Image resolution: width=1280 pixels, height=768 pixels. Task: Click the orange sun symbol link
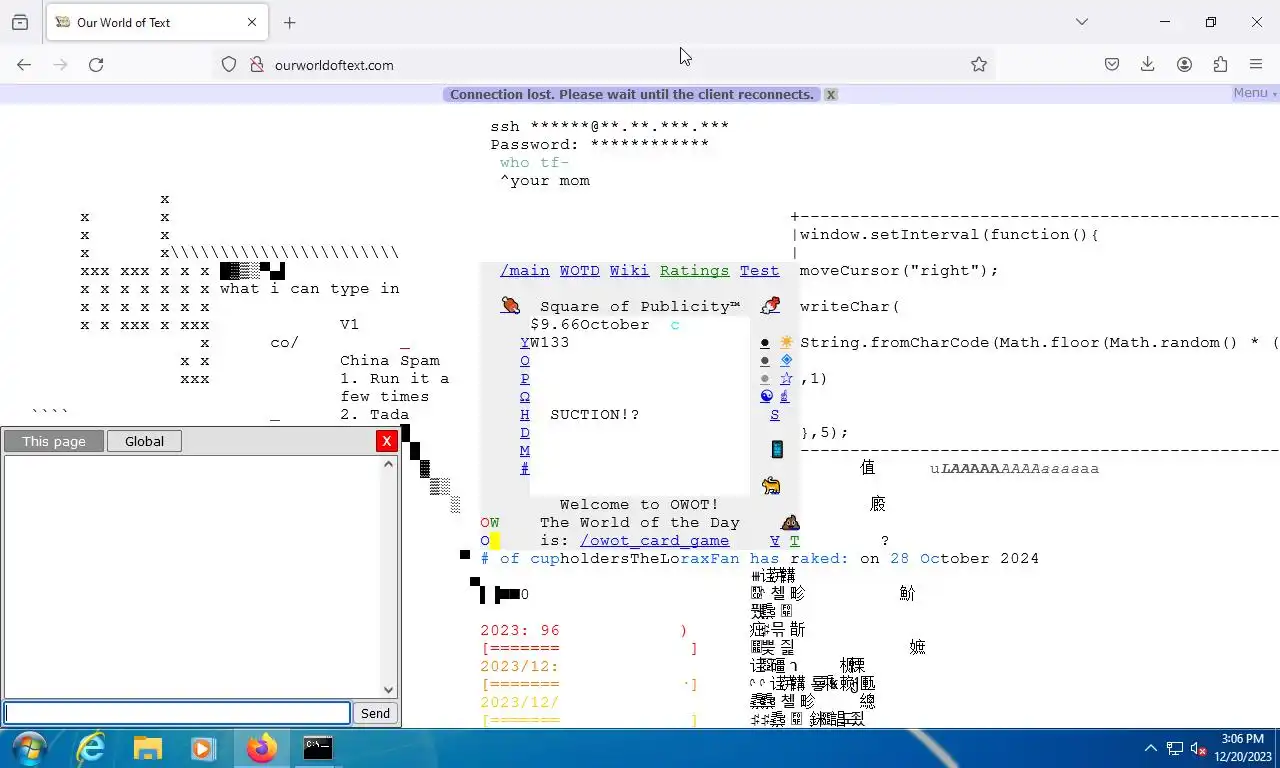(x=786, y=342)
